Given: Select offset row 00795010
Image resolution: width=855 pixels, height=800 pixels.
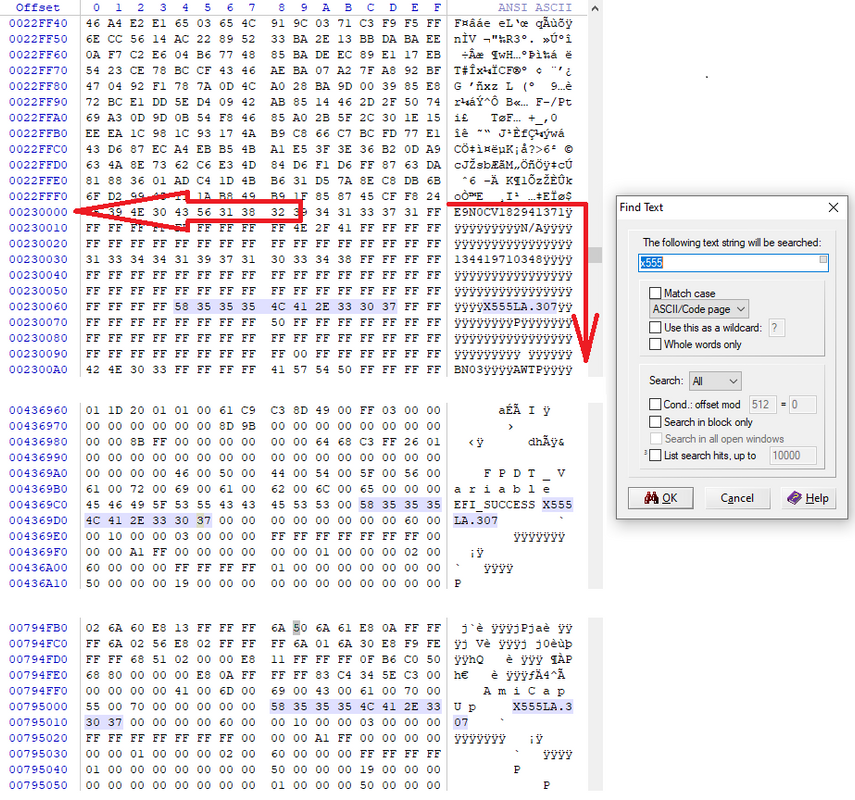Looking at the screenshot, I should click(38, 723).
